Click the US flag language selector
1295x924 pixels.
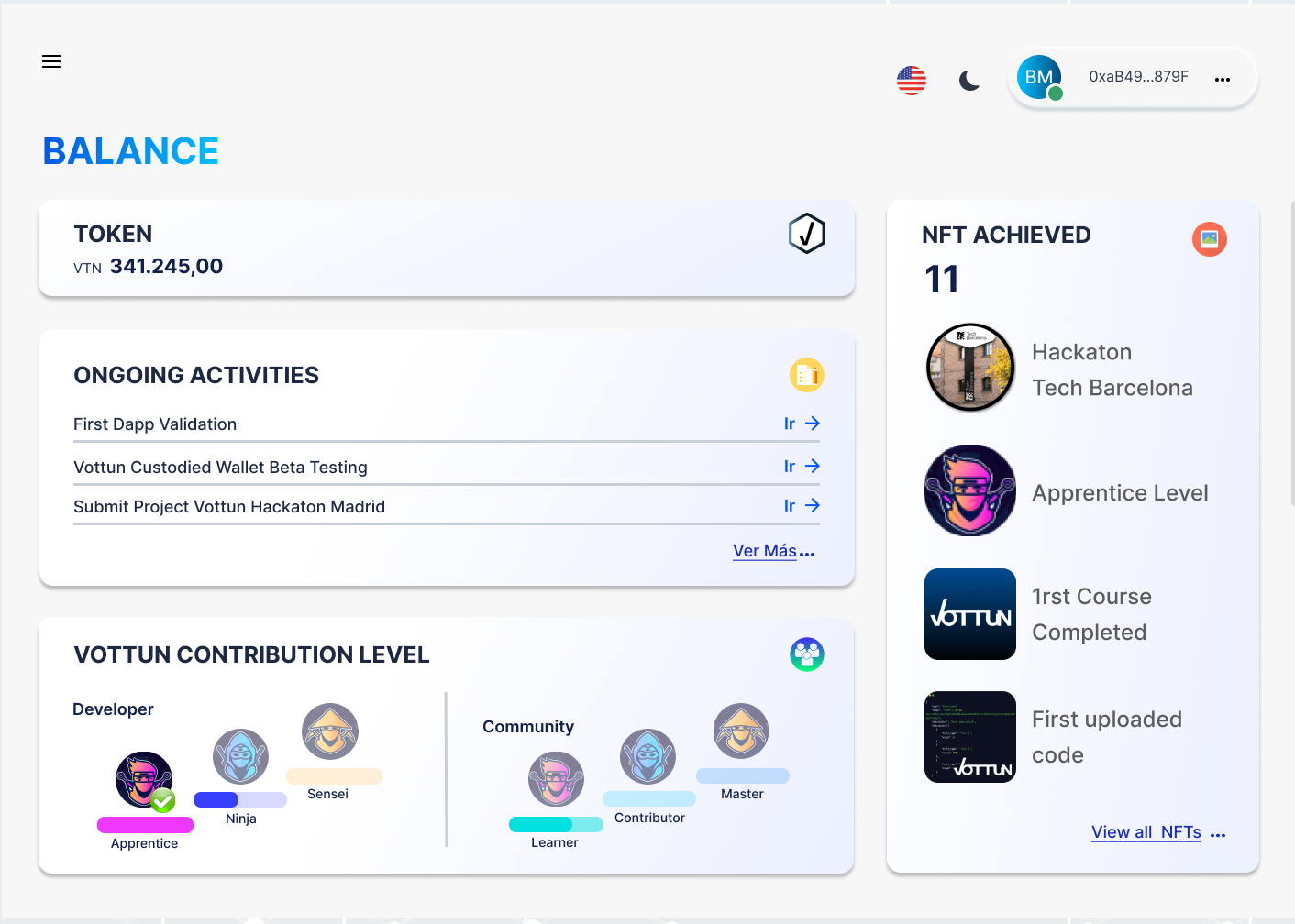click(911, 81)
